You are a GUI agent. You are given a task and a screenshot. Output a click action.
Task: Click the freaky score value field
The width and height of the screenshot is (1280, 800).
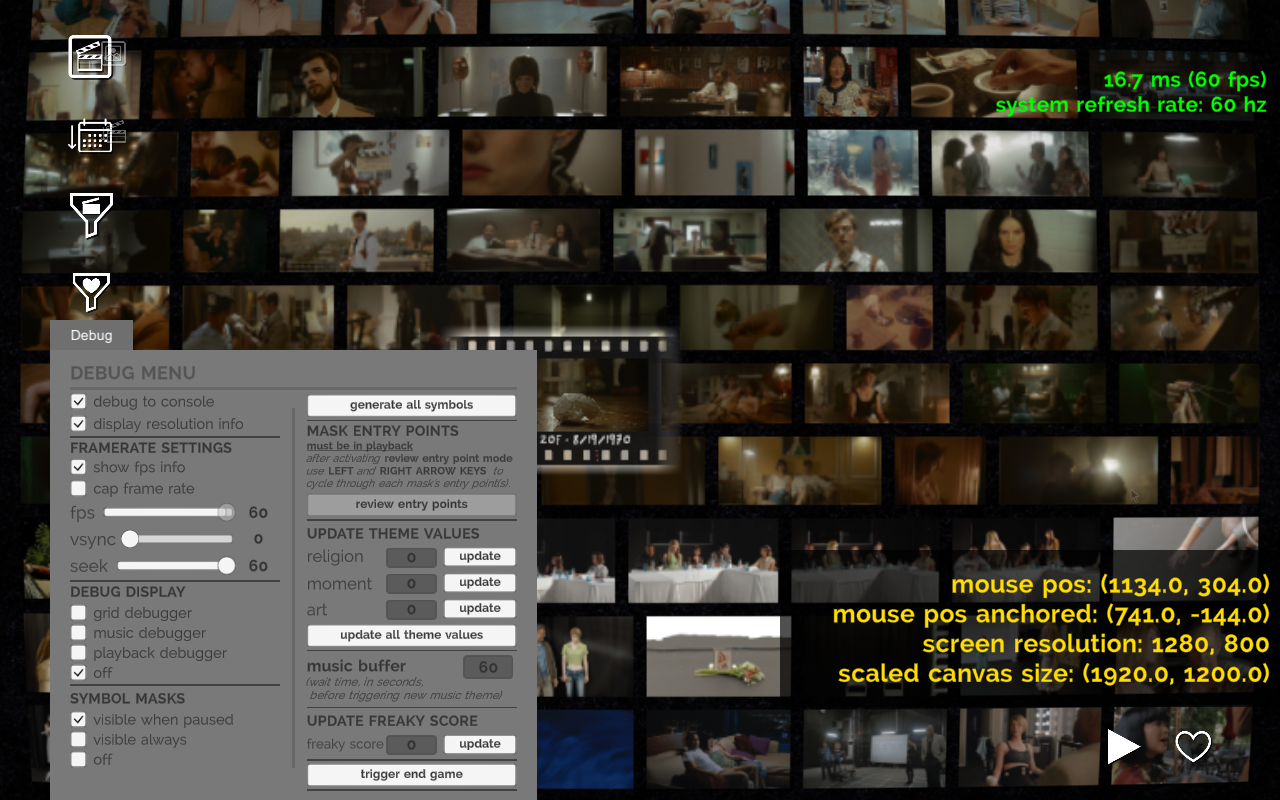pos(411,745)
